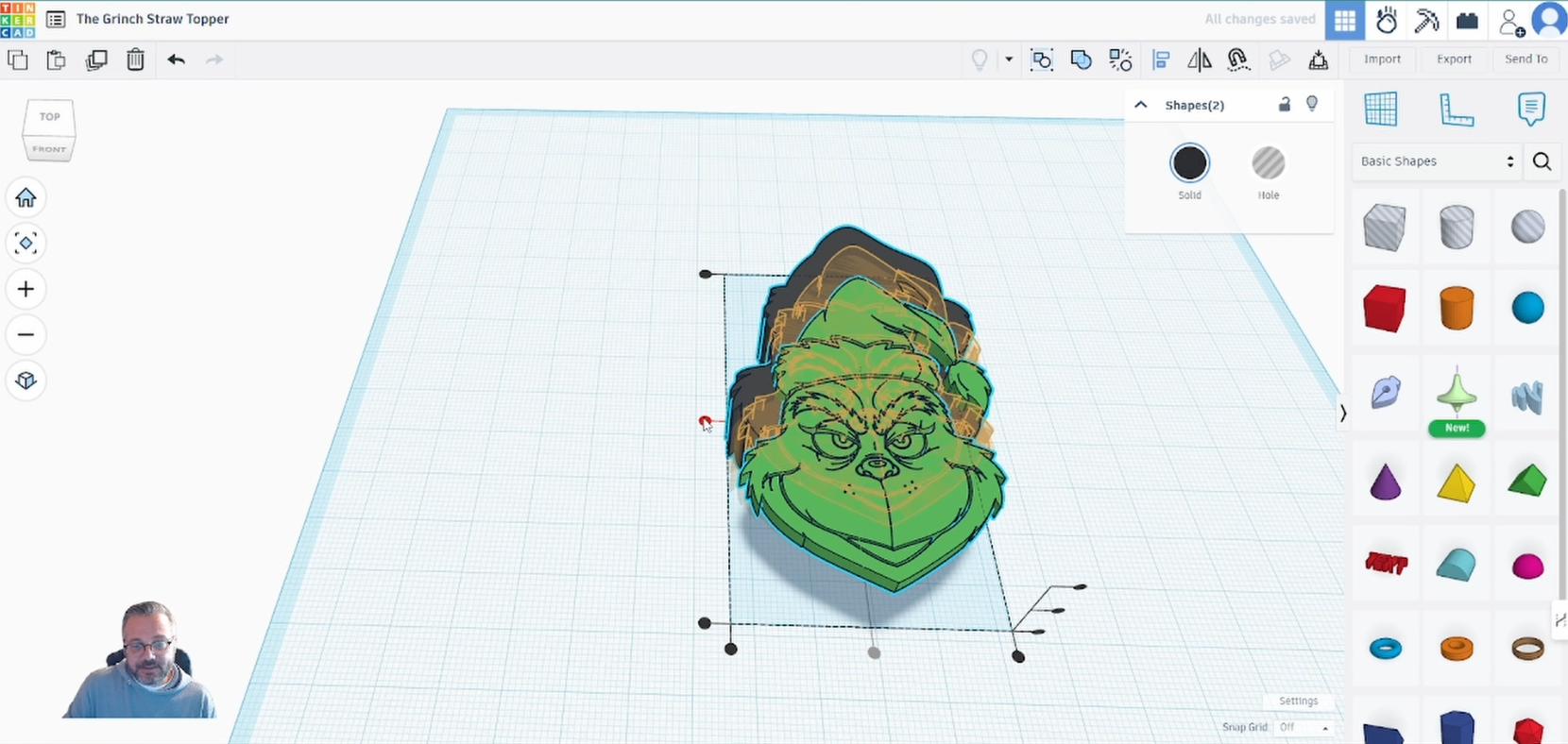Click the Duplicate and repeat icon
Screen dimensions: 1568x744
96,60
